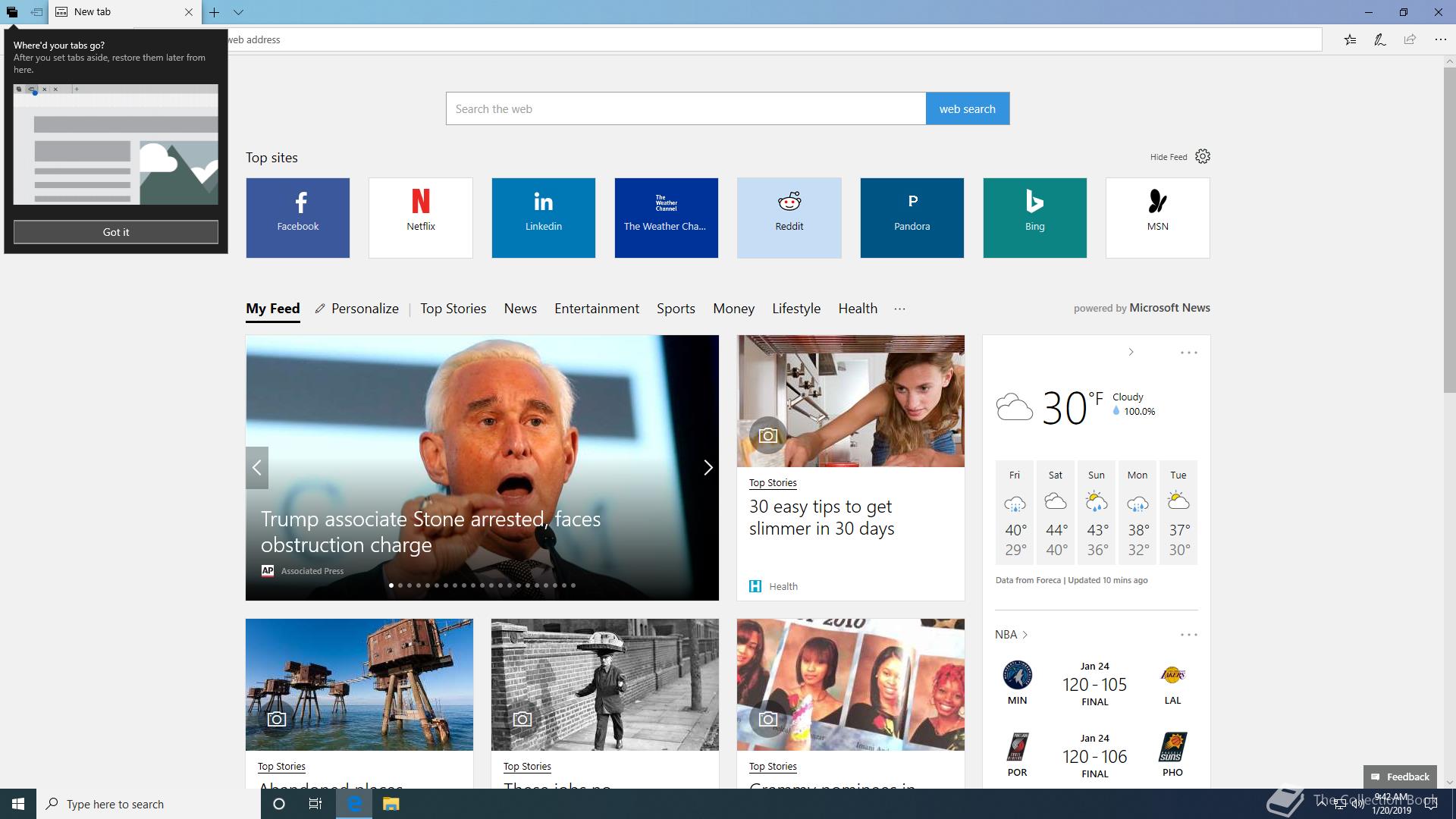
Task: Click Top Stories label on slimmer article
Action: [x=773, y=482]
